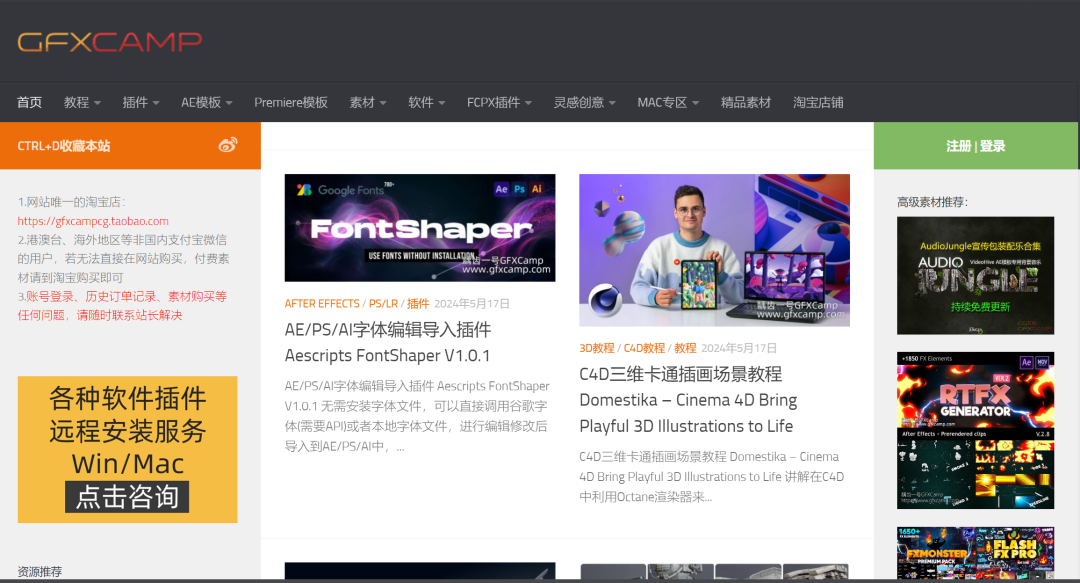Screen dimensions: 1080x583
Task: Click the 登录 link in the green bar
Action: [x=993, y=146]
